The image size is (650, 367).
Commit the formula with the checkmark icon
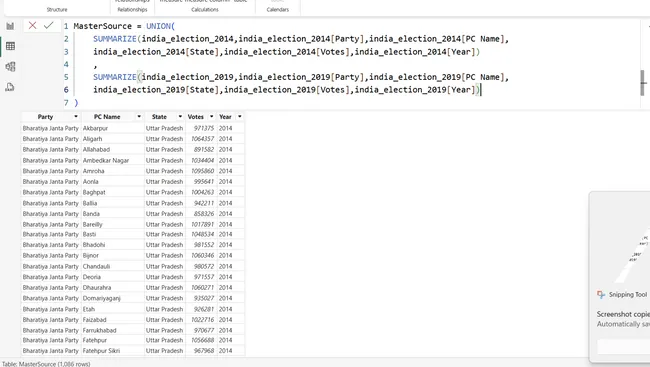pos(49,26)
